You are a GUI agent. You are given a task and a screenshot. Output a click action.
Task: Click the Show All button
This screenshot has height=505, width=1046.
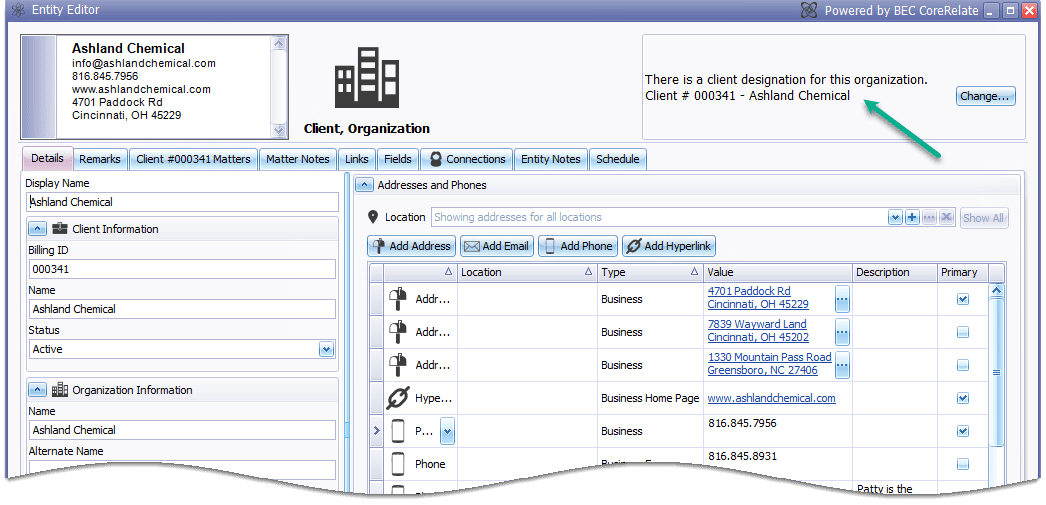984,217
